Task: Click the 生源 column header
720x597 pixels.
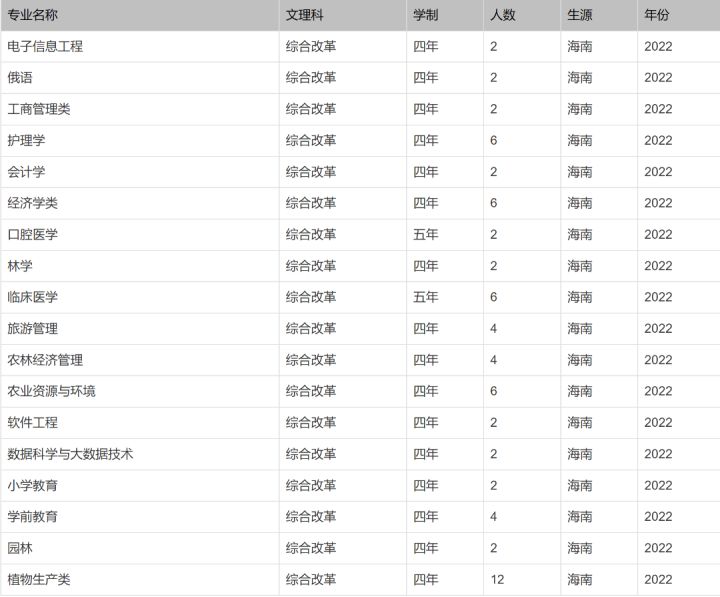Action: point(580,15)
